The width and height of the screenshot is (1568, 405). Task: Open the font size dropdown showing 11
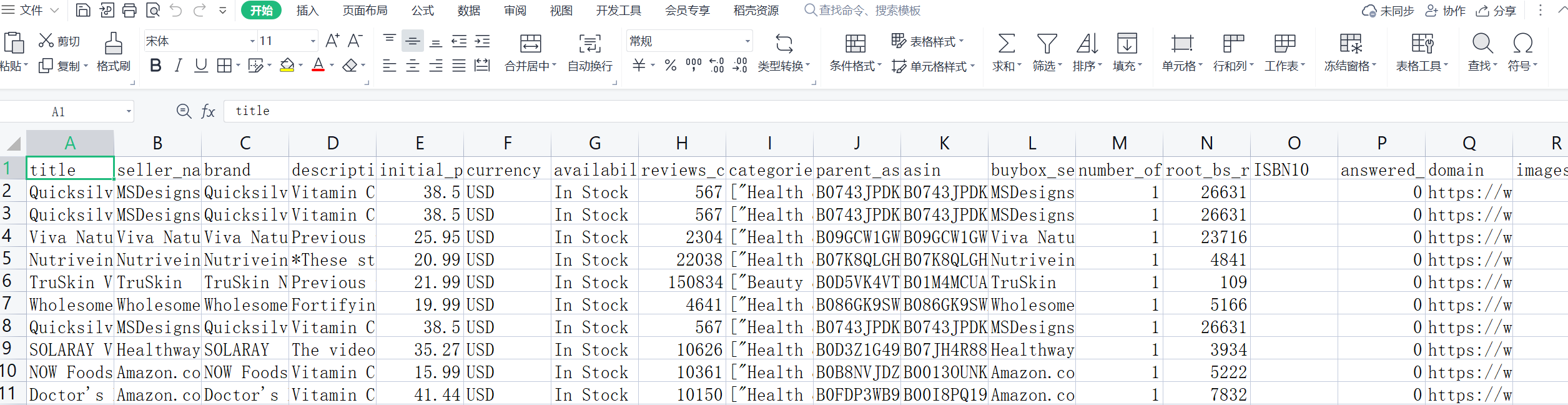click(313, 41)
